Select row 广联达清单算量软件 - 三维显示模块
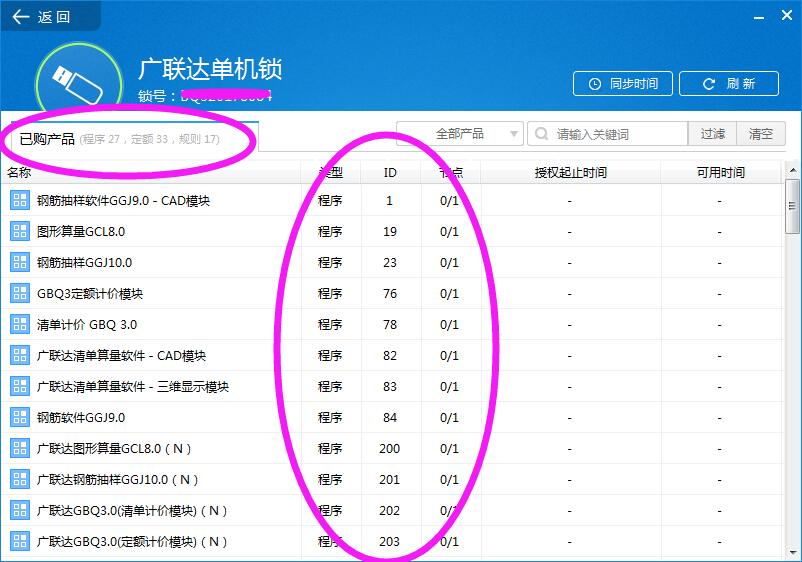 tap(392, 386)
